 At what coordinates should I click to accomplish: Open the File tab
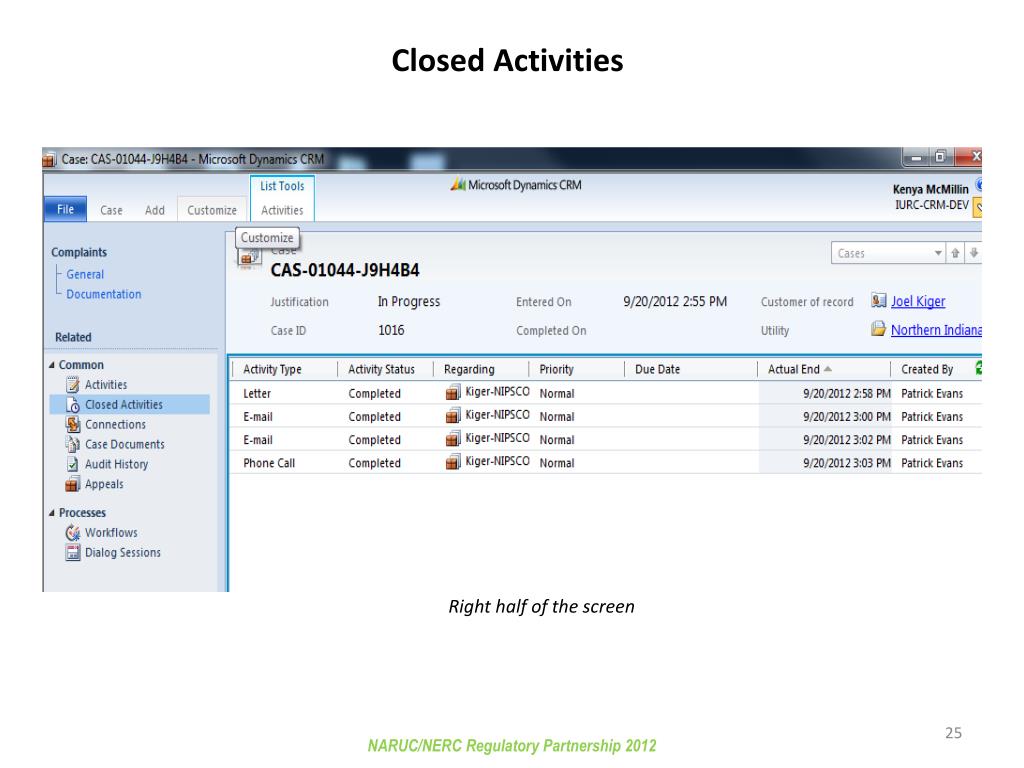click(65, 209)
